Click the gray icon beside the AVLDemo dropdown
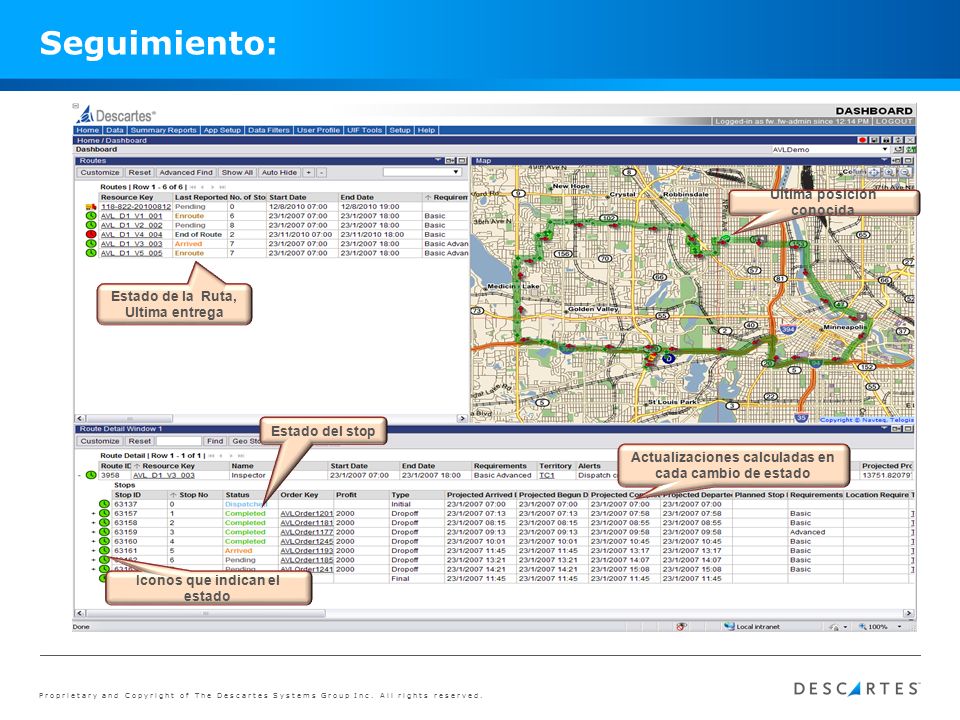960x720 pixels. [x=899, y=149]
